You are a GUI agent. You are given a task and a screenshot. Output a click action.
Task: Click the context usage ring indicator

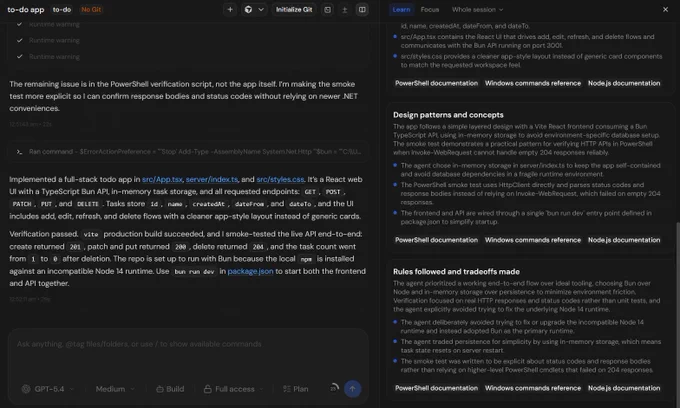coord(333,388)
